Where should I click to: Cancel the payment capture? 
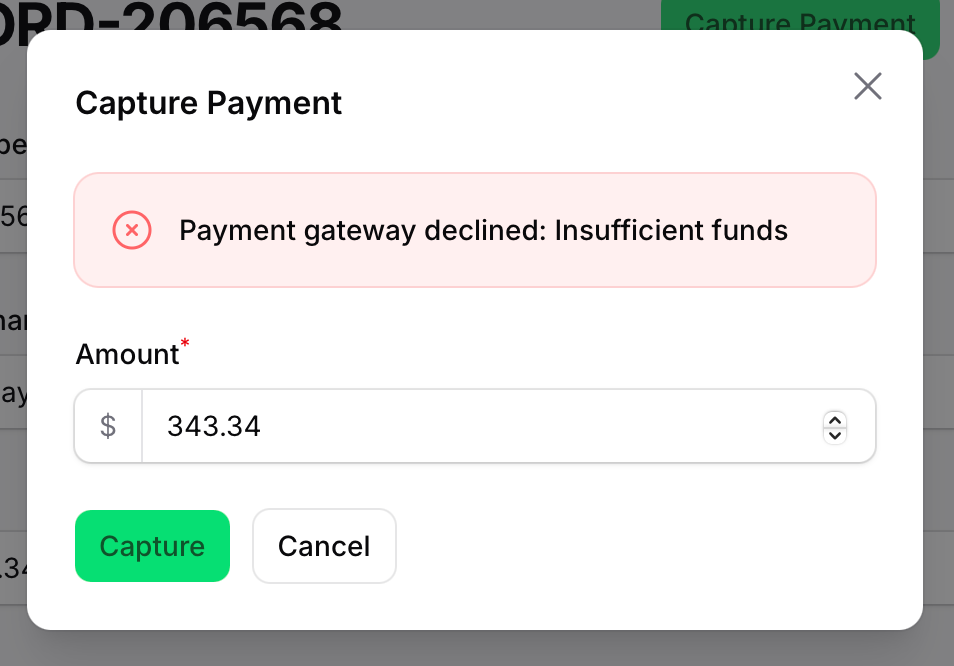[324, 546]
